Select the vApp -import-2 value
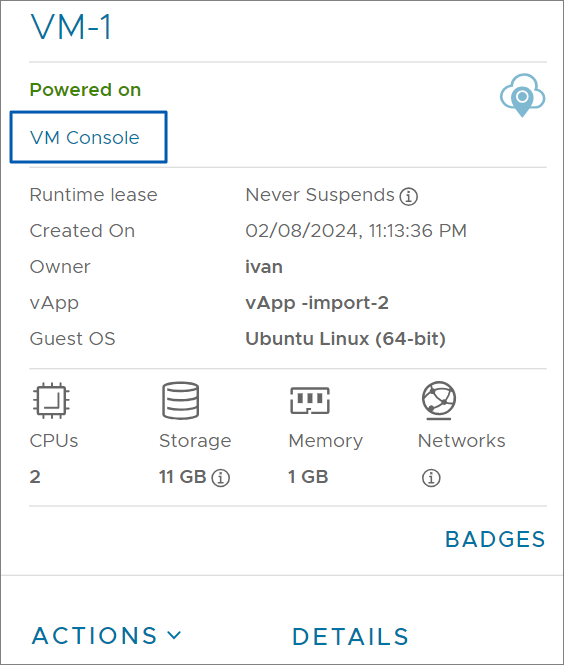The image size is (564, 665). pos(317,303)
